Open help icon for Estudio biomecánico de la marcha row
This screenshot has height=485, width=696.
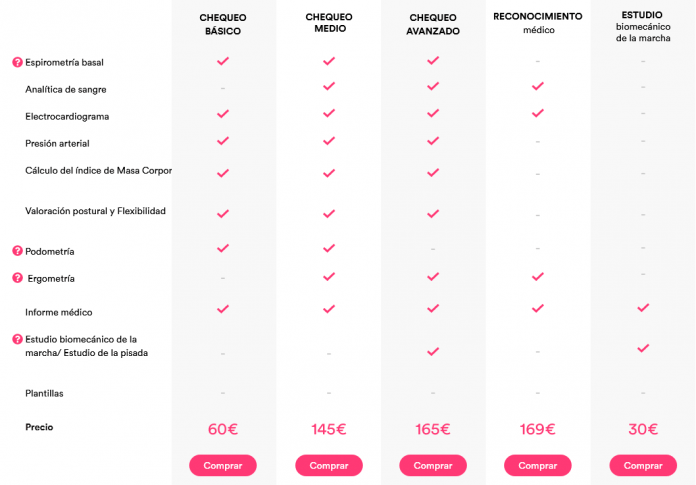17,339
